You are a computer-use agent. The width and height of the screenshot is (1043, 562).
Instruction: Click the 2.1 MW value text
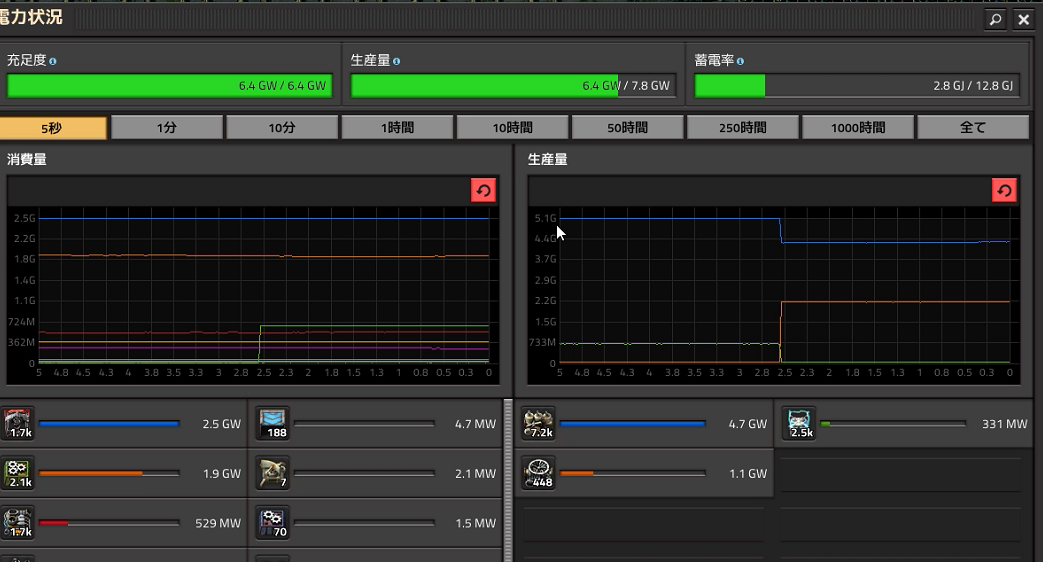(476, 474)
